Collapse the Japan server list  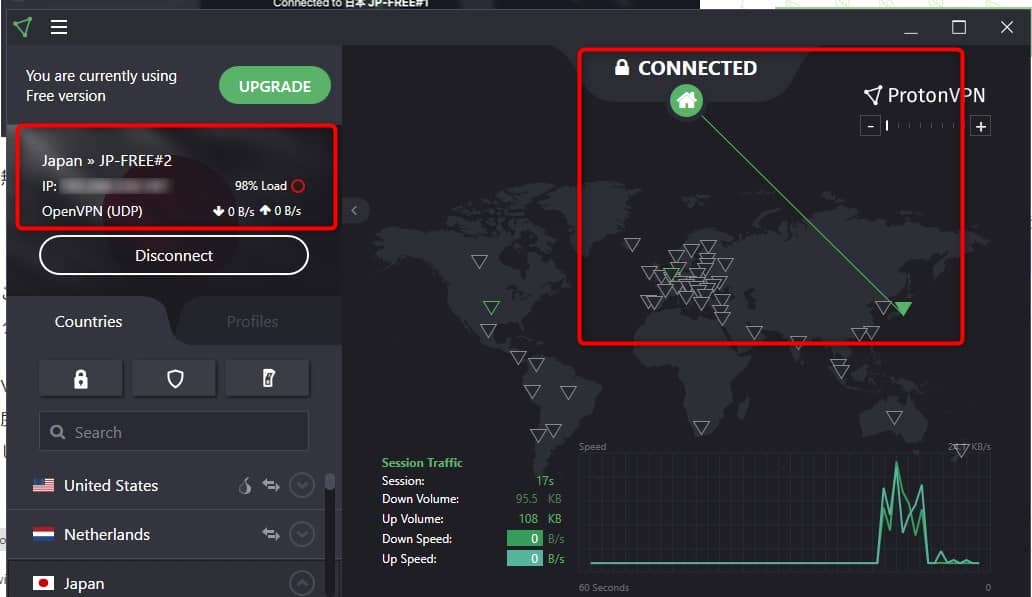click(301, 583)
